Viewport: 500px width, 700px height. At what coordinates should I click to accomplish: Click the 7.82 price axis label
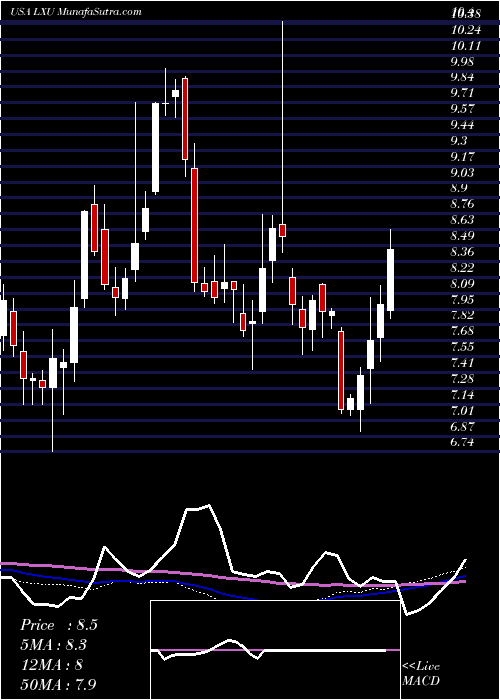coord(463,316)
